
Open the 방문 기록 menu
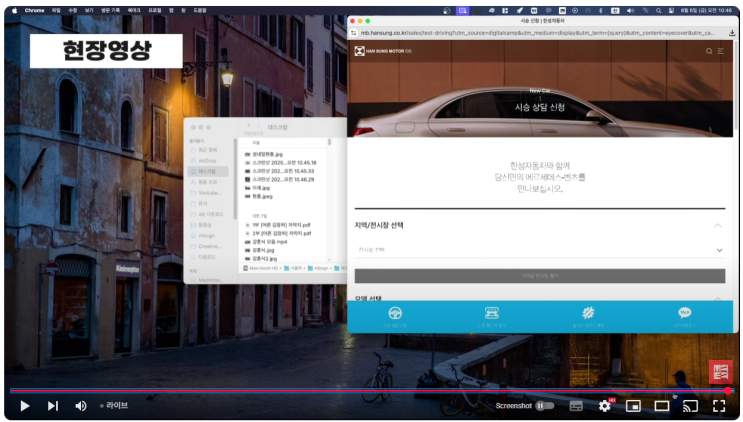[110, 10]
